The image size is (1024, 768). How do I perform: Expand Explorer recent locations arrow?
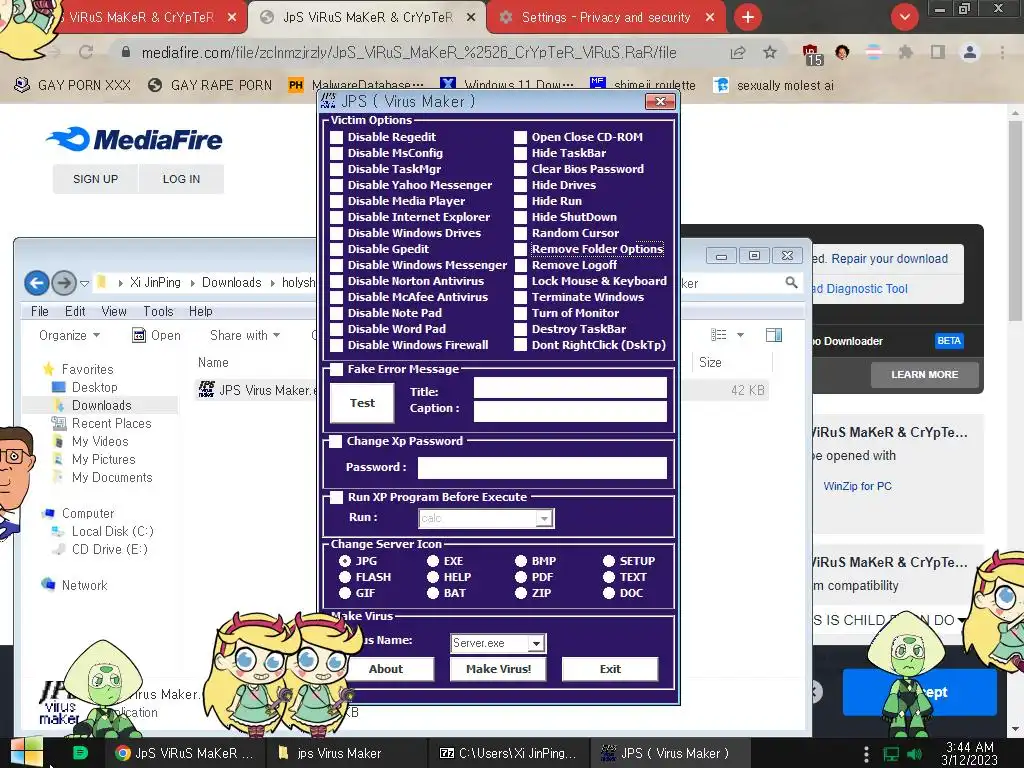(84, 283)
